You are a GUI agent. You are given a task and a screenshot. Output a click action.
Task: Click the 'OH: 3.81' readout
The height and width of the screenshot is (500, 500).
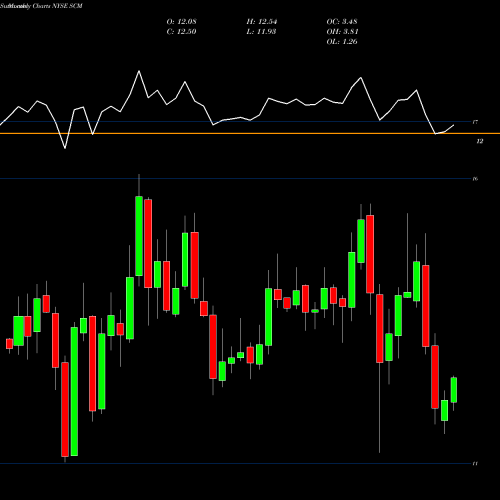click(342, 32)
